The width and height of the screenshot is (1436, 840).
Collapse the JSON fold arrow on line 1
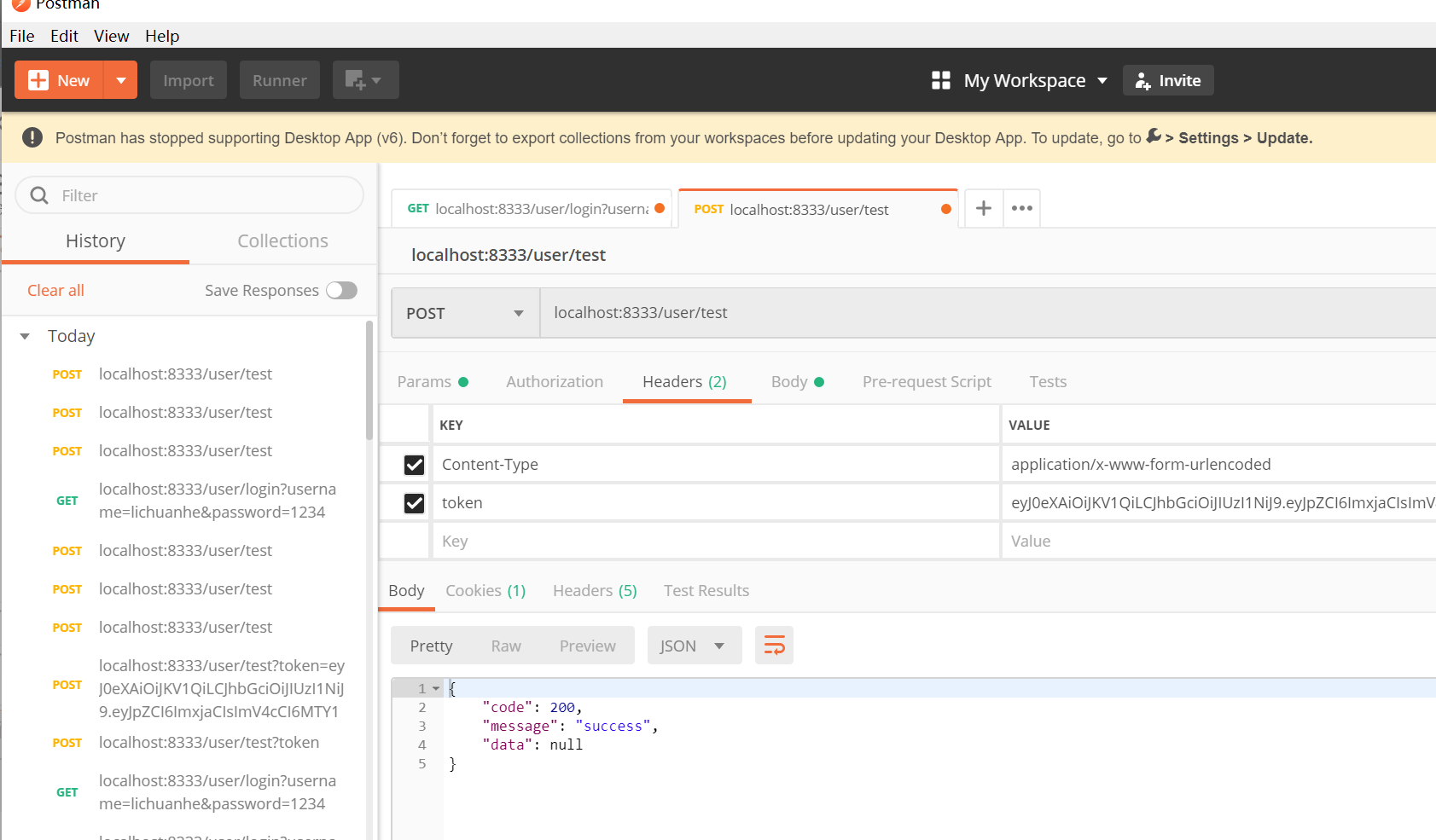(436, 688)
